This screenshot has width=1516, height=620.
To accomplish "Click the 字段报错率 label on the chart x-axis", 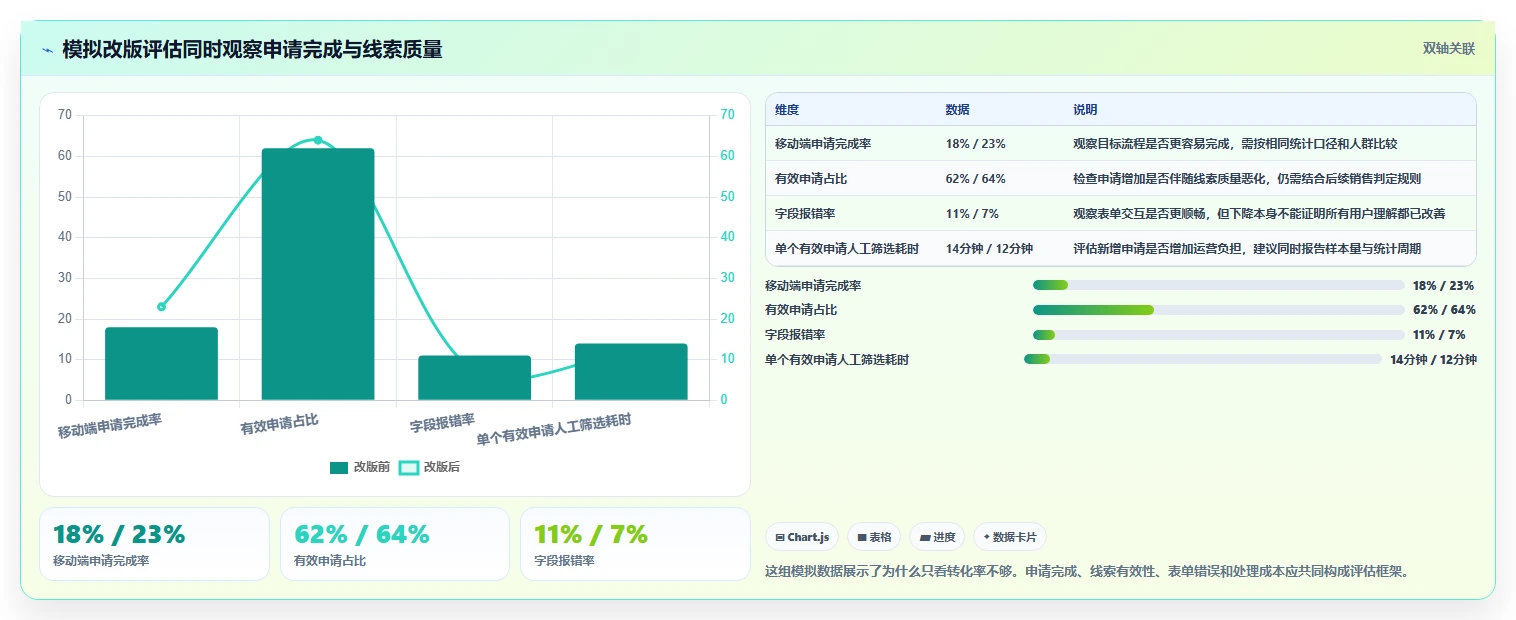I will coord(442,423).
